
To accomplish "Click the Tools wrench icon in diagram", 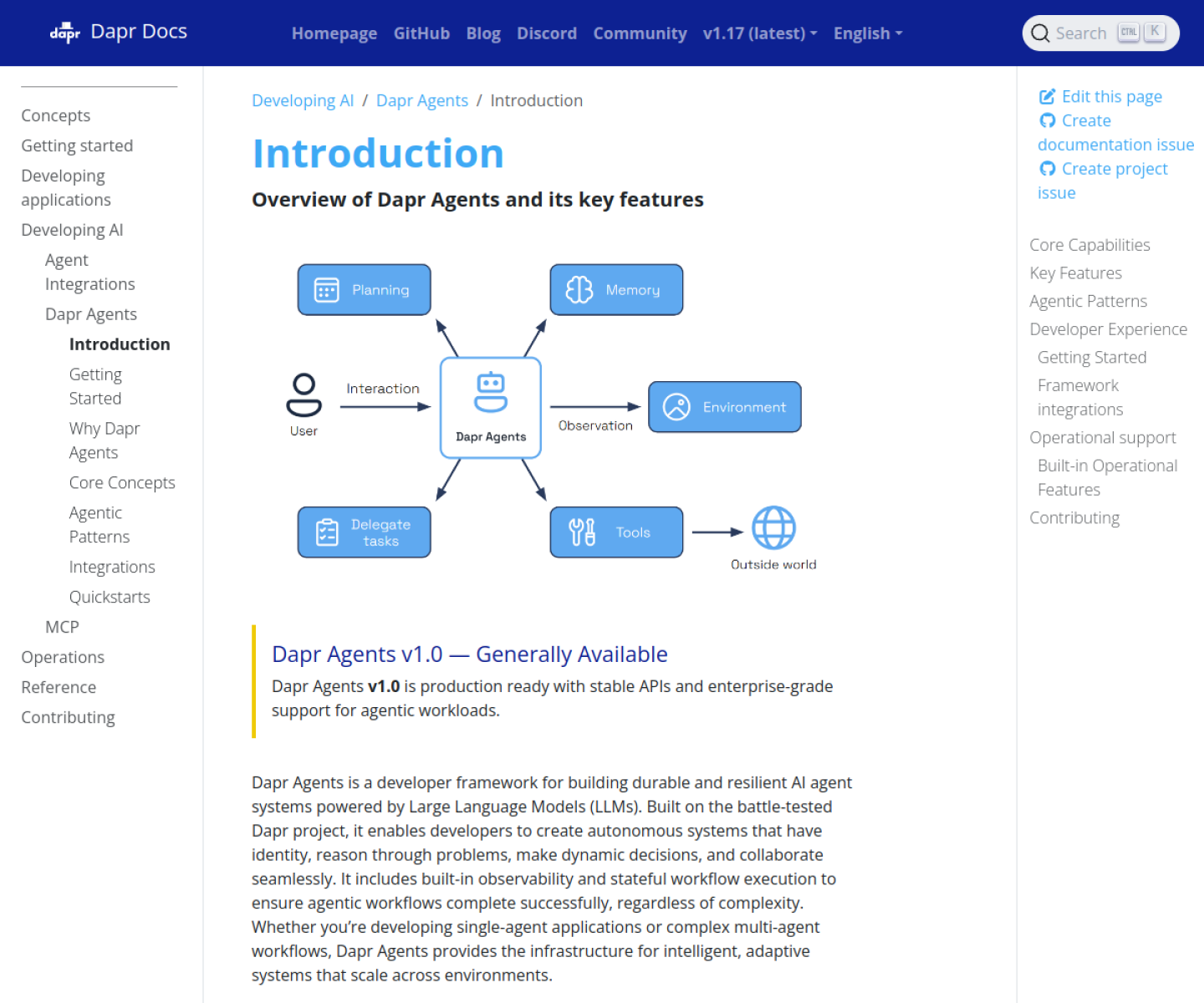I will tap(582, 532).
